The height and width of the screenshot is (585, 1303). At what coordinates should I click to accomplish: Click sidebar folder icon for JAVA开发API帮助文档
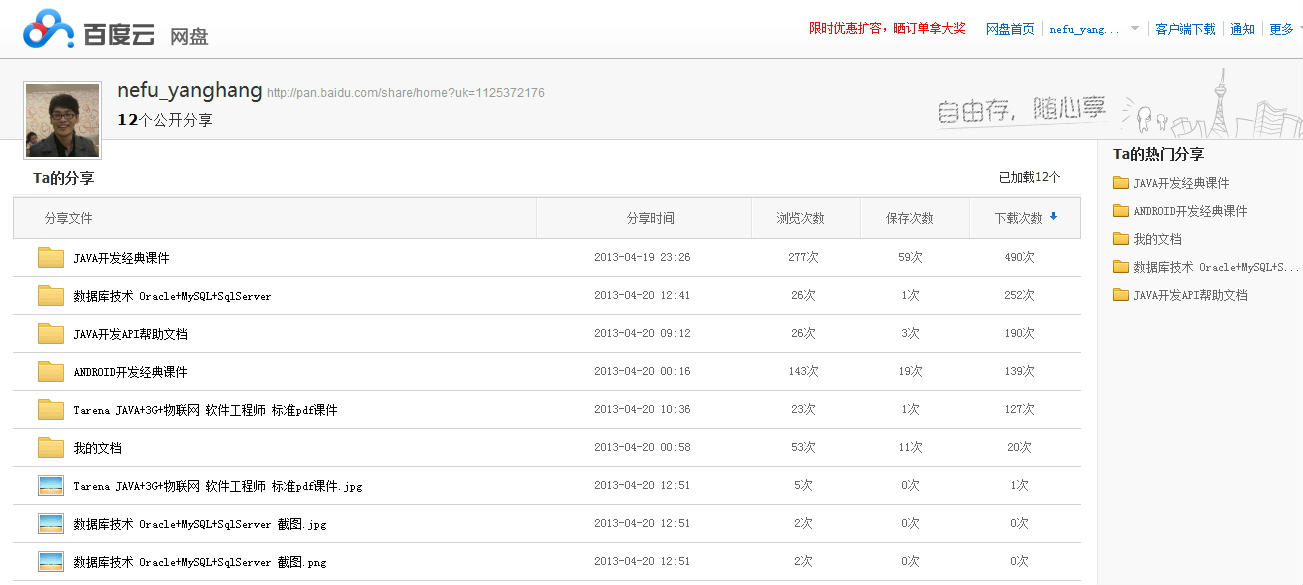pyautogui.click(x=1120, y=295)
